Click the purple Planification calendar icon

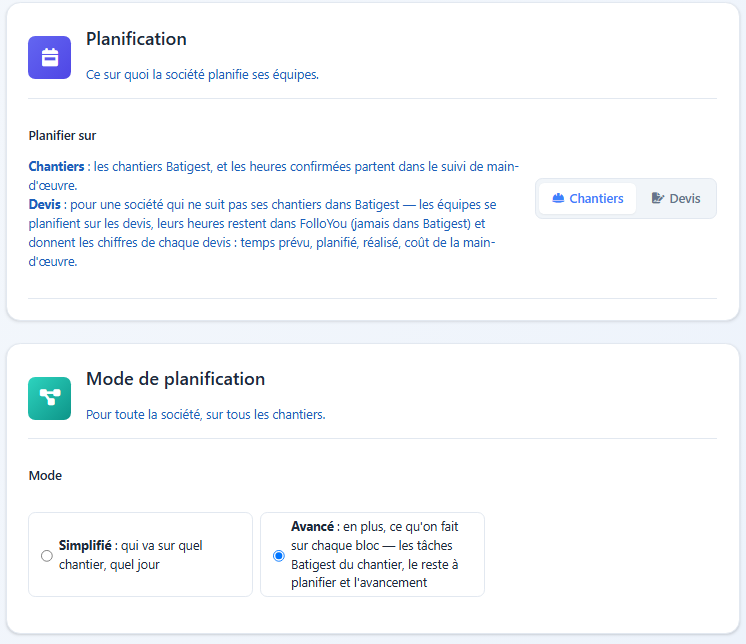(49, 58)
